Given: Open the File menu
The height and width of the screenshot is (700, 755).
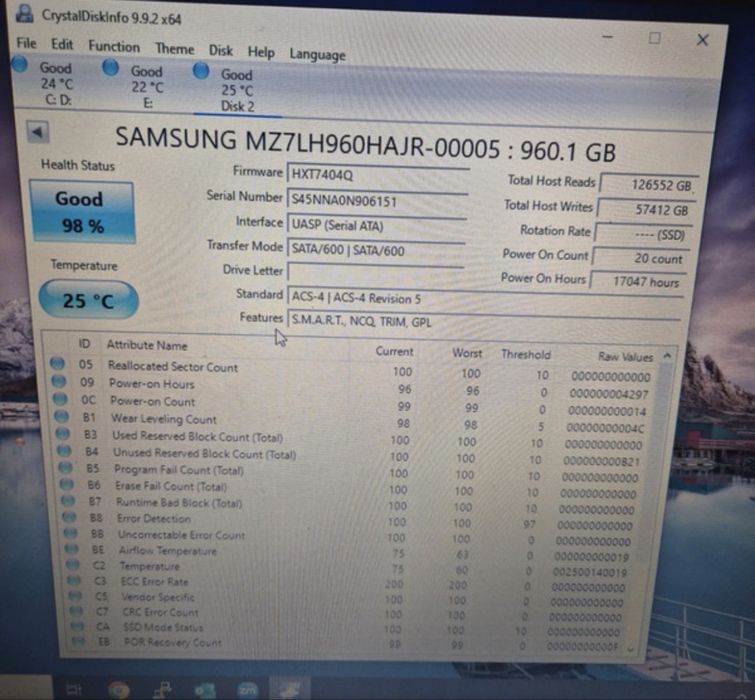Looking at the screenshot, I should click(x=26, y=43).
